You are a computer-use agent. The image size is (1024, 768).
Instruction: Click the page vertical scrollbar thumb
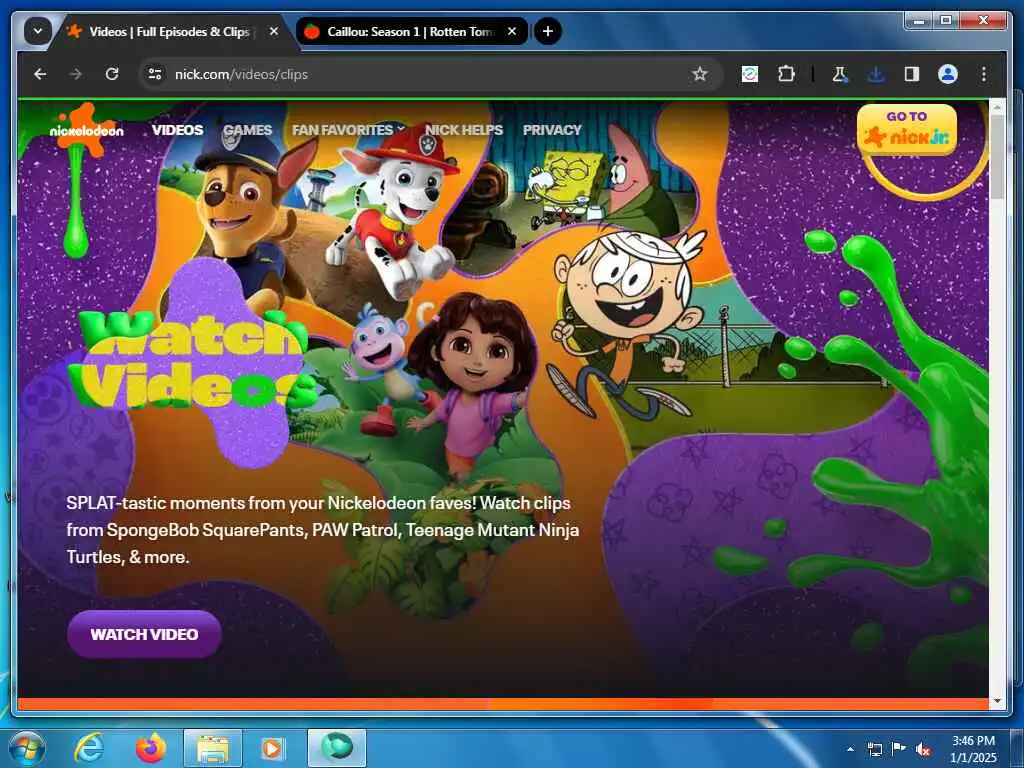tap(997, 157)
